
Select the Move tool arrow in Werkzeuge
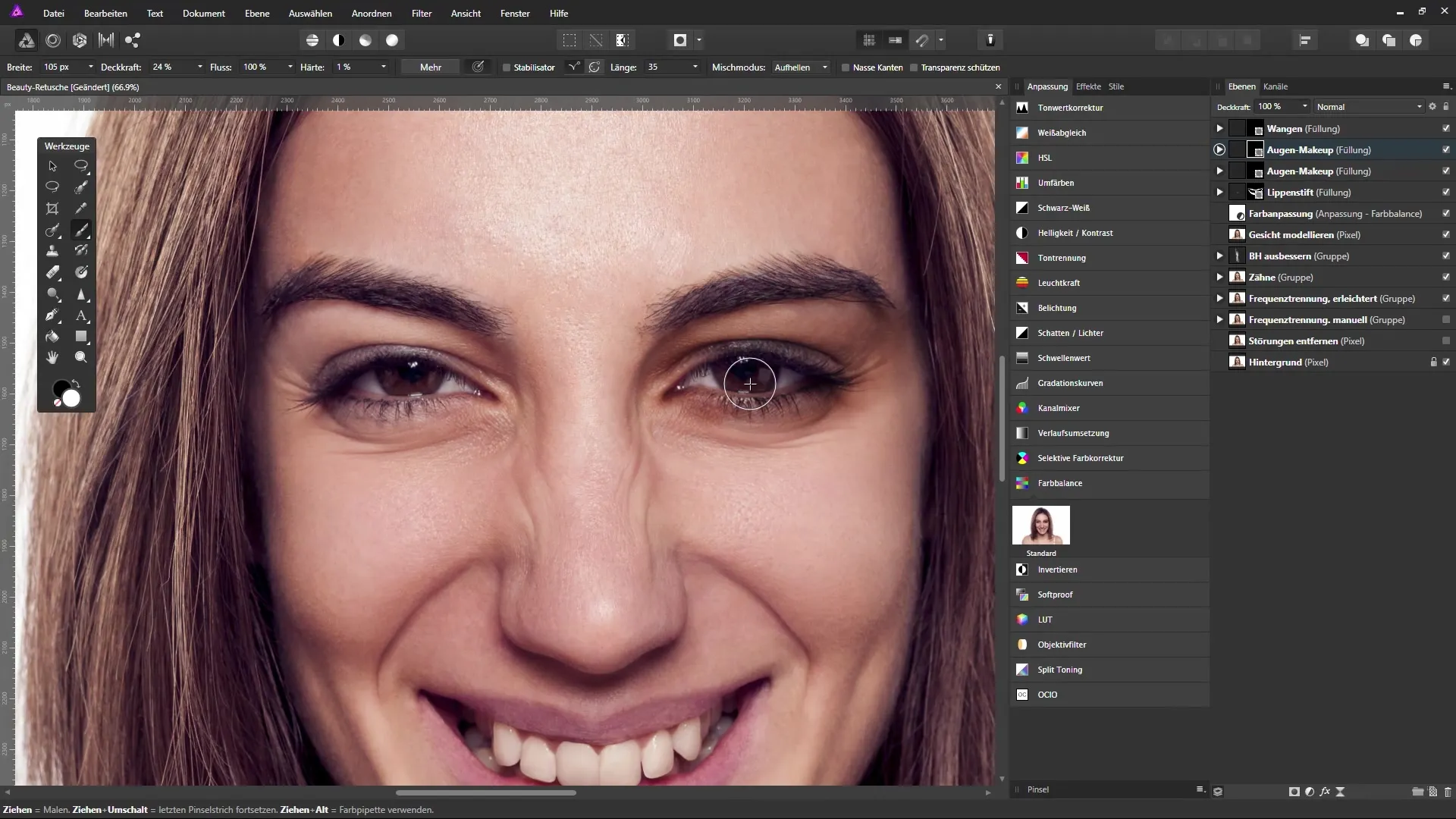coord(52,166)
